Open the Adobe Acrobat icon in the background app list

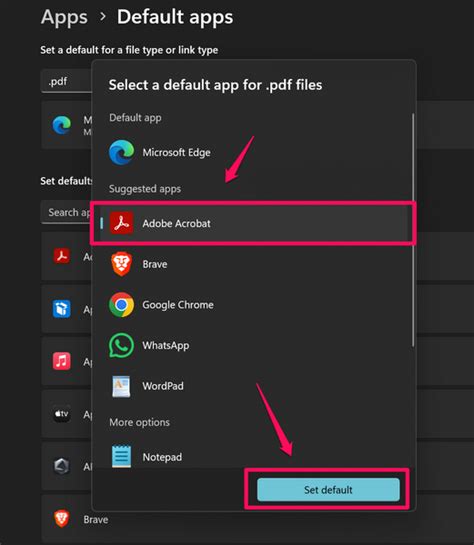(x=62, y=256)
